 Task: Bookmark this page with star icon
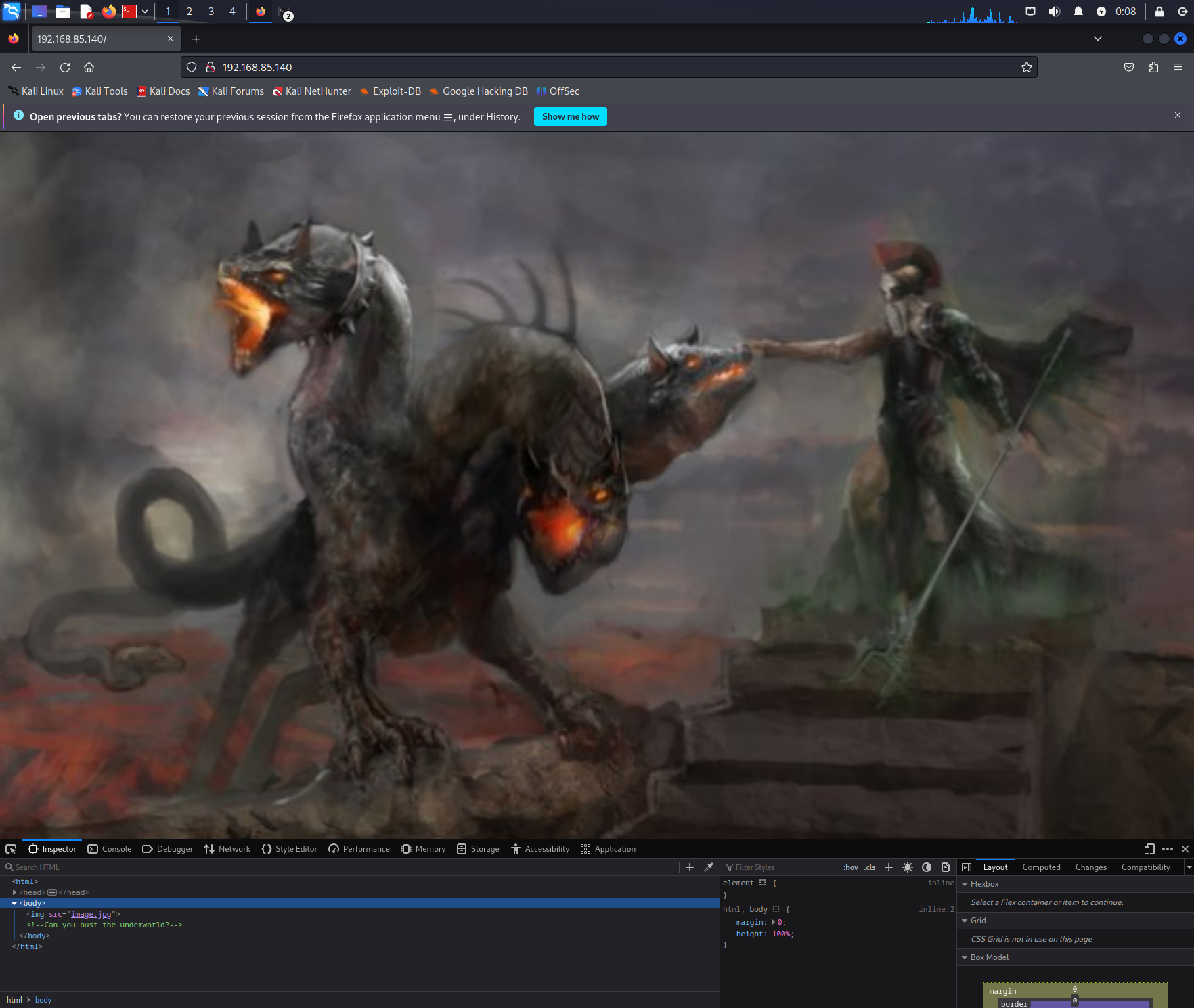pyautogui.click(x=1026, y=67)
